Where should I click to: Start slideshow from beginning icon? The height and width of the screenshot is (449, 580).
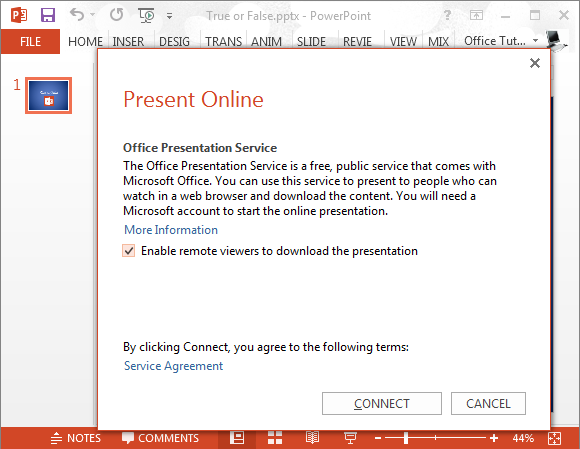[x=146, y=16]
